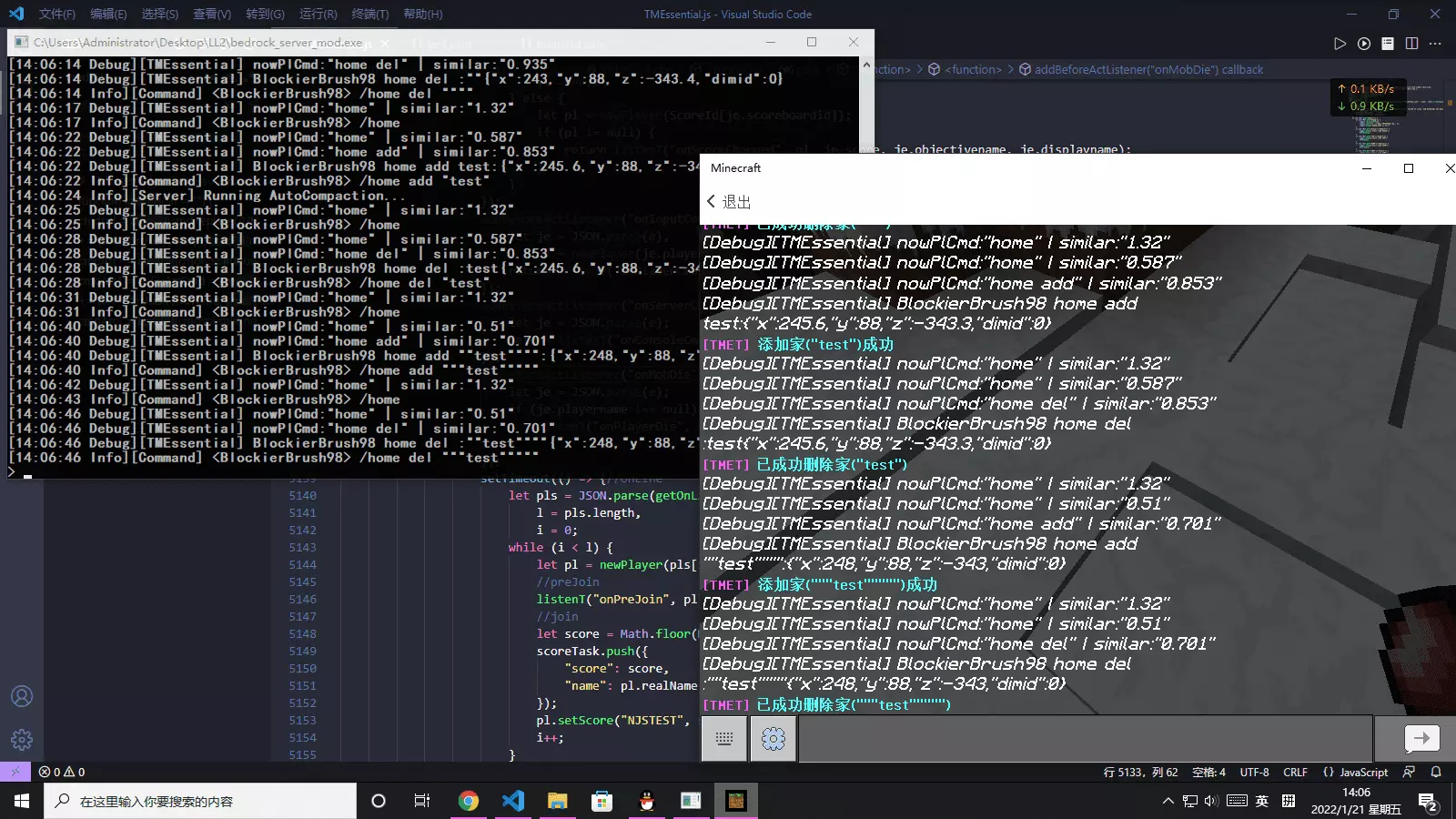The width and height of the screenshot is (1456, 819).
Task: Open the 终端(T) menu in VS Code
Action: pos(369,14)
